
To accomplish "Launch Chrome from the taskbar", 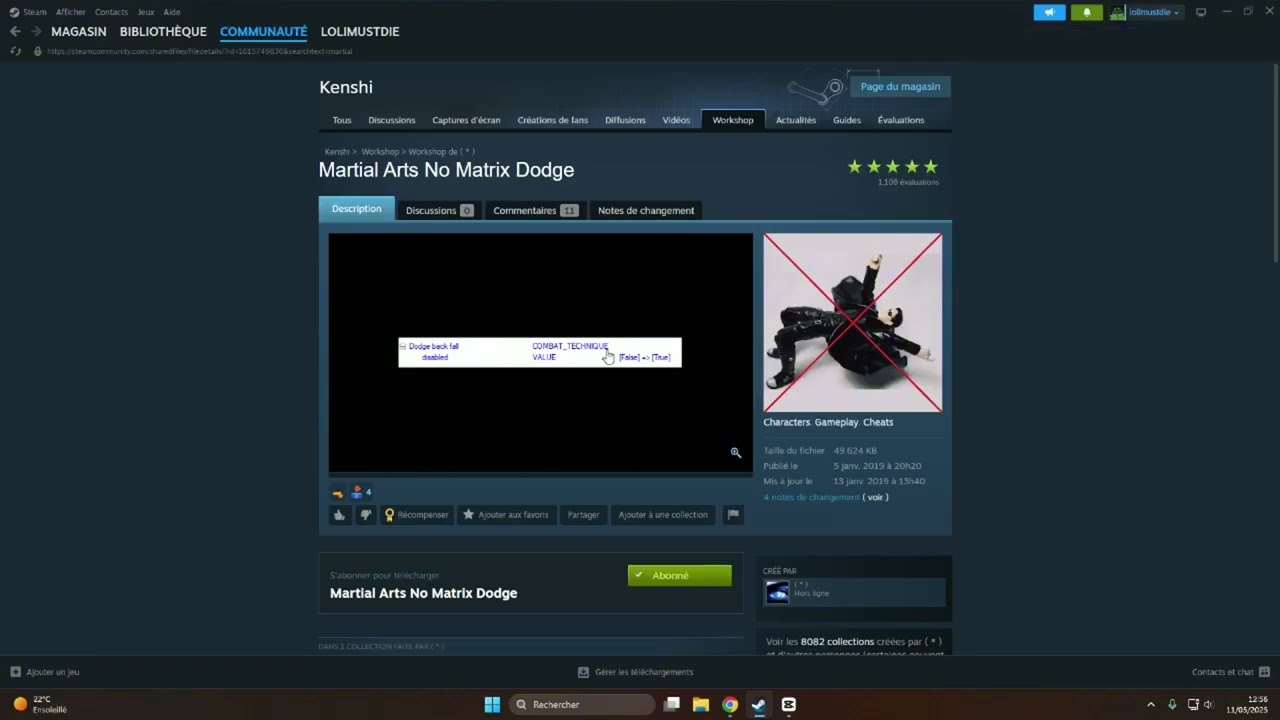I will coord(730,704).
